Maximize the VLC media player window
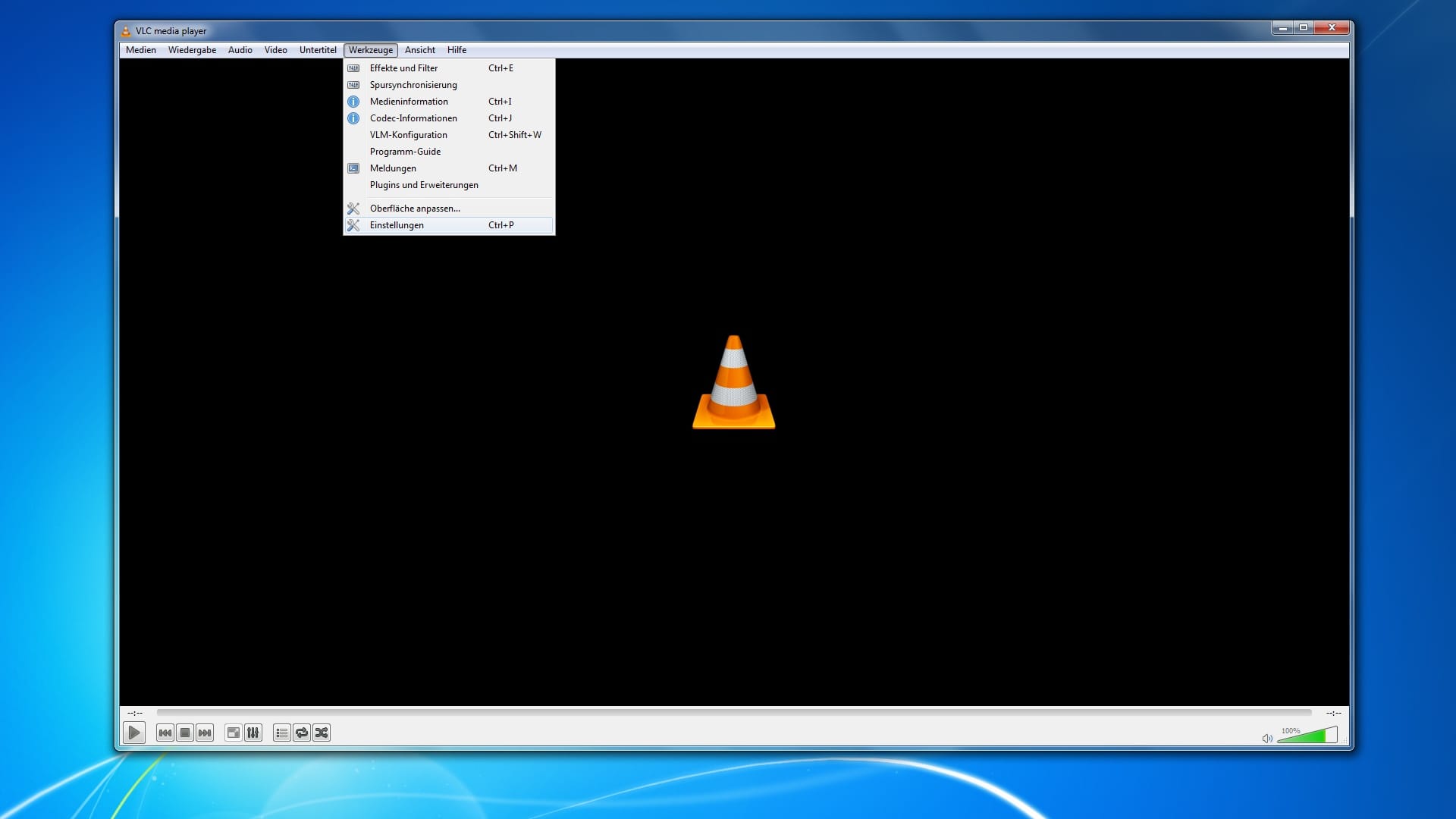 click(1304, 28)
